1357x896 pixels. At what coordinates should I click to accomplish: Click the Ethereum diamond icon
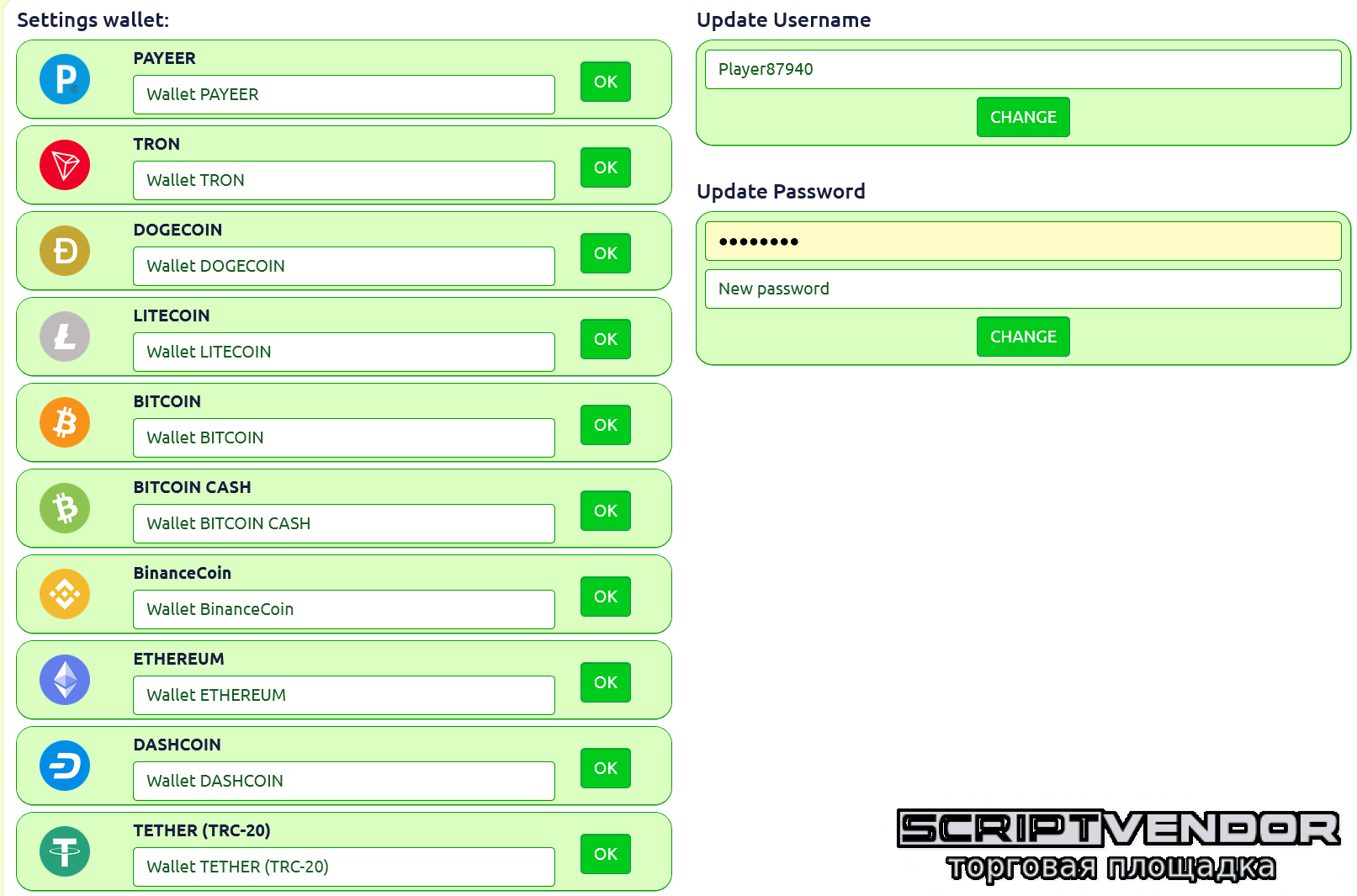(x=65, y=680)
